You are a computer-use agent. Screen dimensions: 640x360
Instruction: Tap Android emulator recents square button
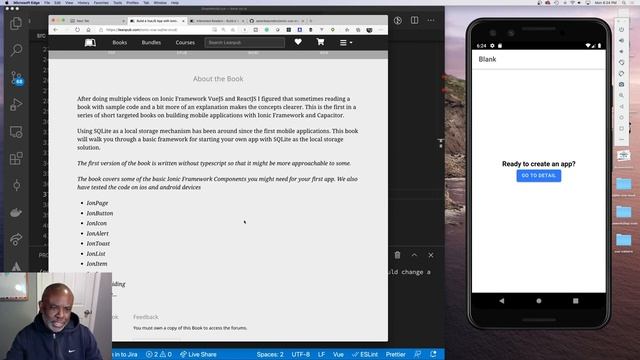[576, 301]
